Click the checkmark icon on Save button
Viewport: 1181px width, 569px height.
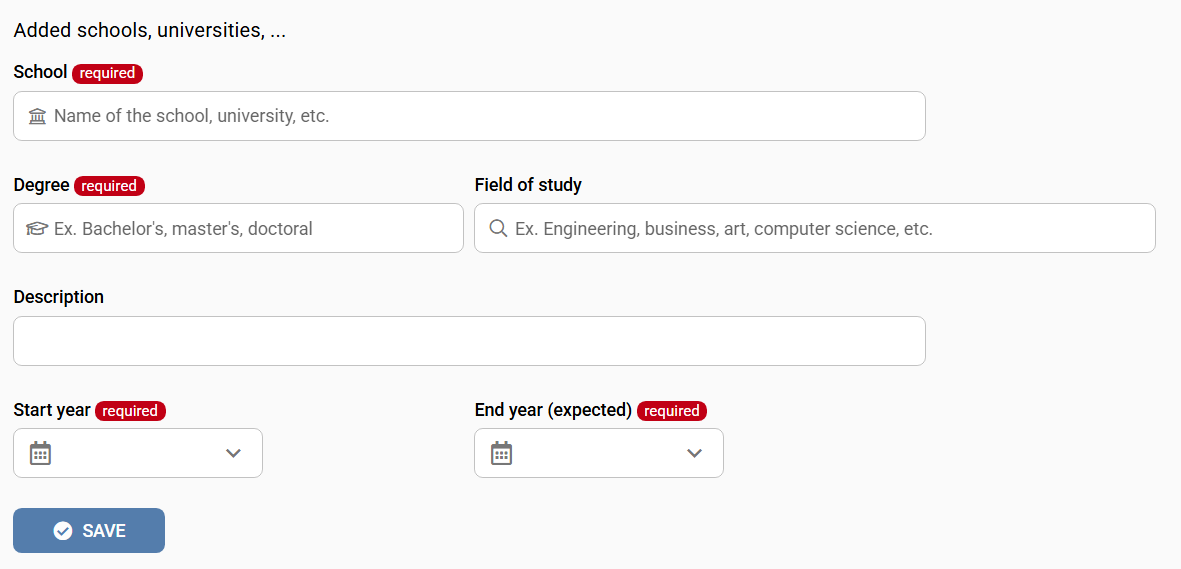coord(63,531)
